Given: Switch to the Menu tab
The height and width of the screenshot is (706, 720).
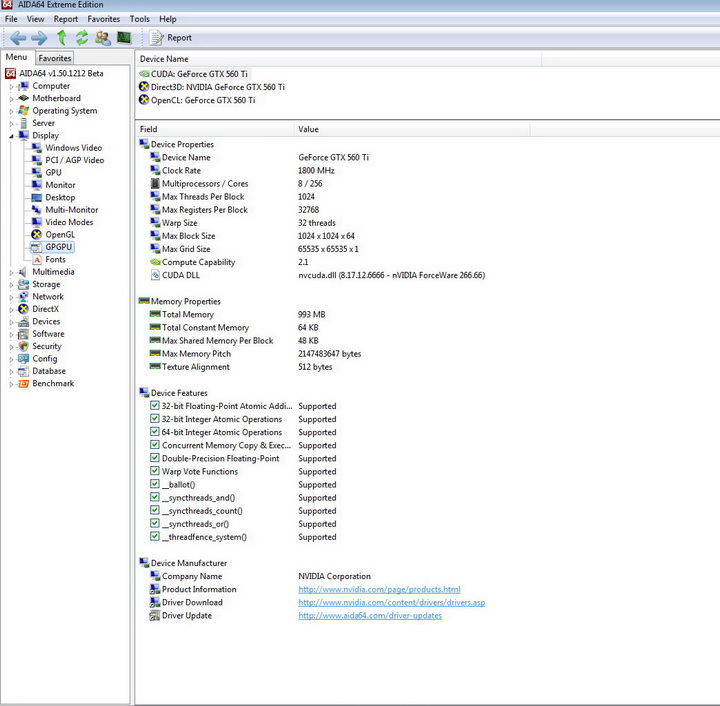Looking at the screenshot, I should 17,57.
